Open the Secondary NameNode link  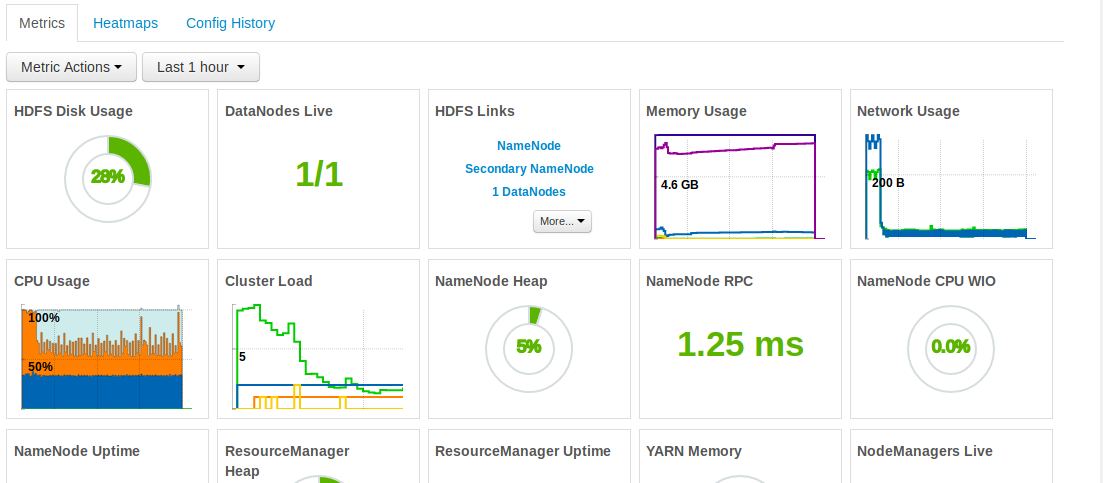pos(529,169)
